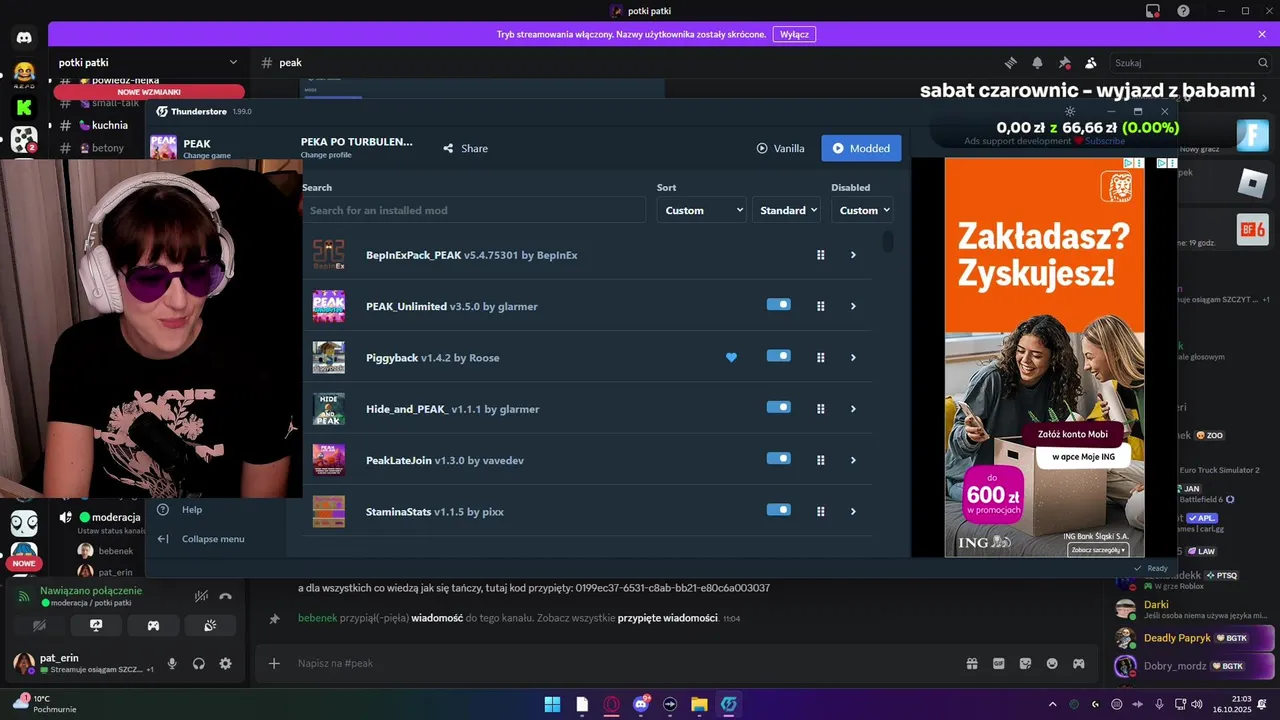
Task: Toggle StaminaStats mod enabled switch
Action: (x=778, y=509)
